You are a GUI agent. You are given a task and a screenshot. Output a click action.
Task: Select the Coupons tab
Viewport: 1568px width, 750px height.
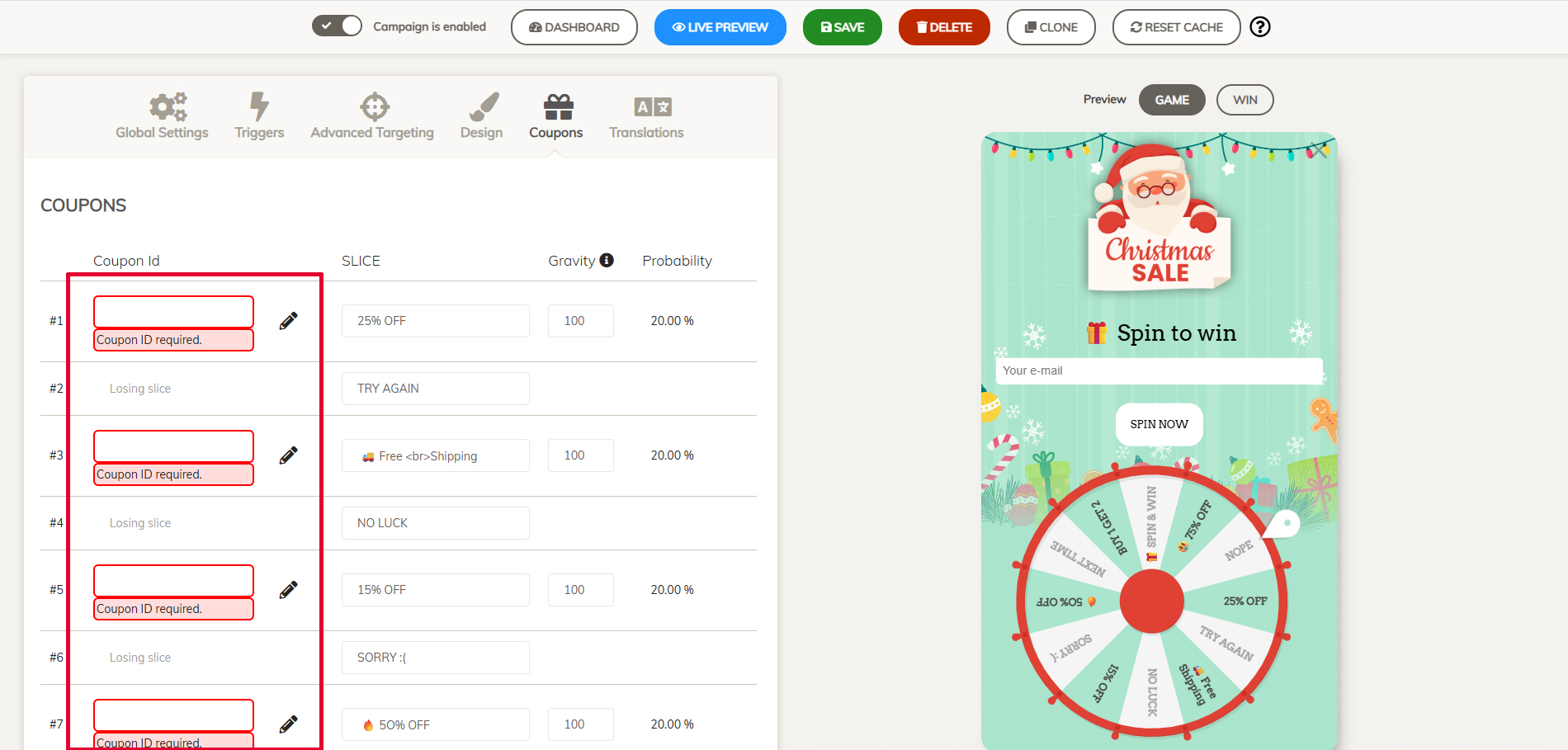pos(556,116)
